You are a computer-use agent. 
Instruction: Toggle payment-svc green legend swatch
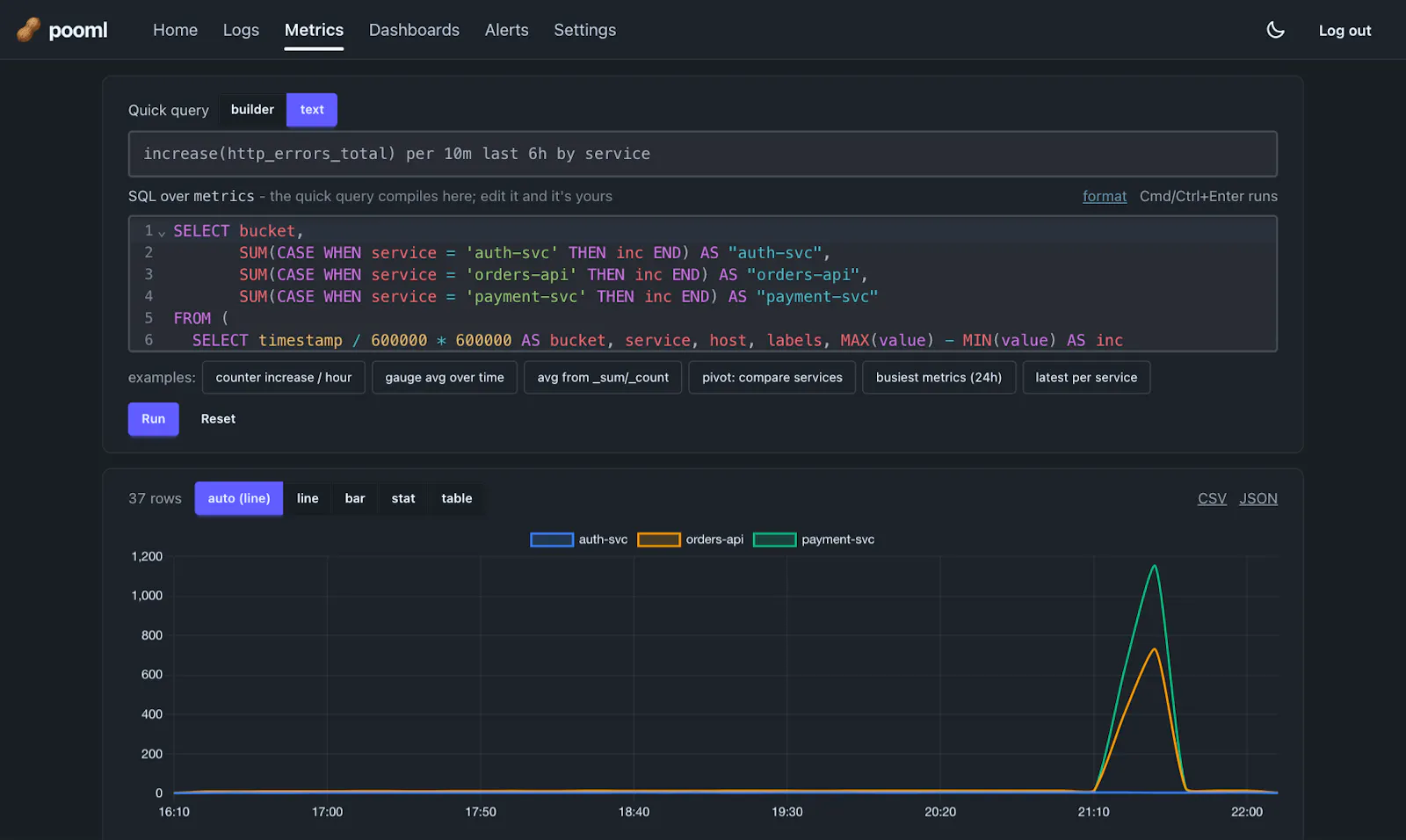pyautogui.click(x=775, y=539)
